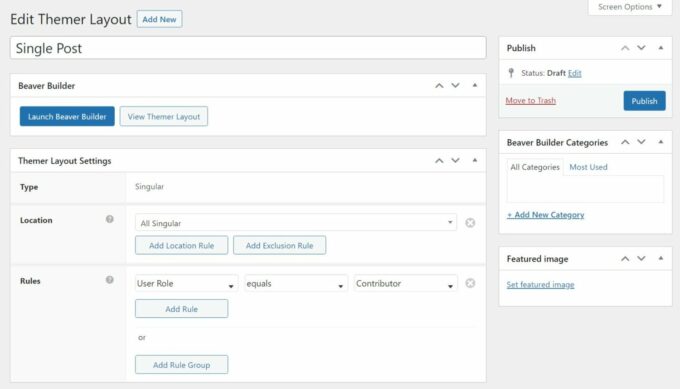This screenshot has width=680, height=389.
Task: Collapse the Beaver Builder panel
Action: click(475, 85)
